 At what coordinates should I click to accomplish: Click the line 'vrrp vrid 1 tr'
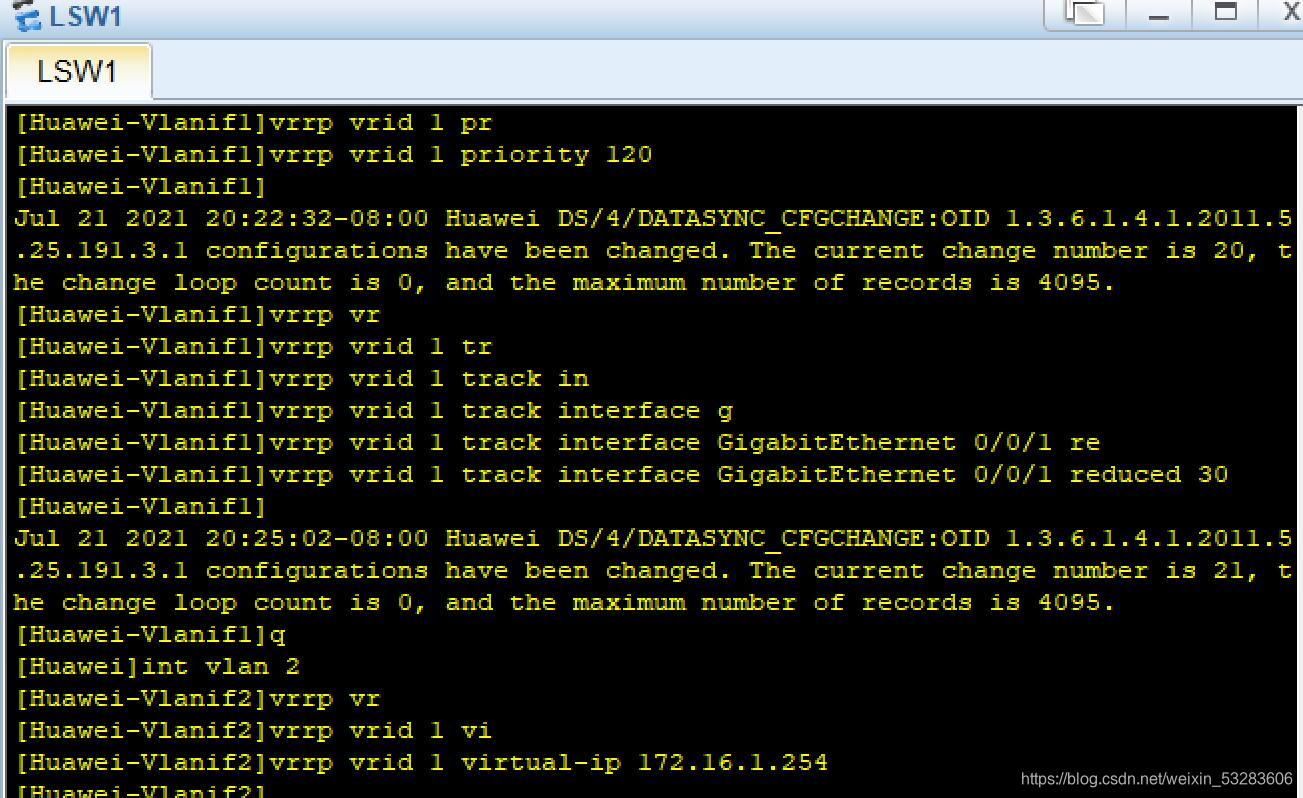[254, 347]
